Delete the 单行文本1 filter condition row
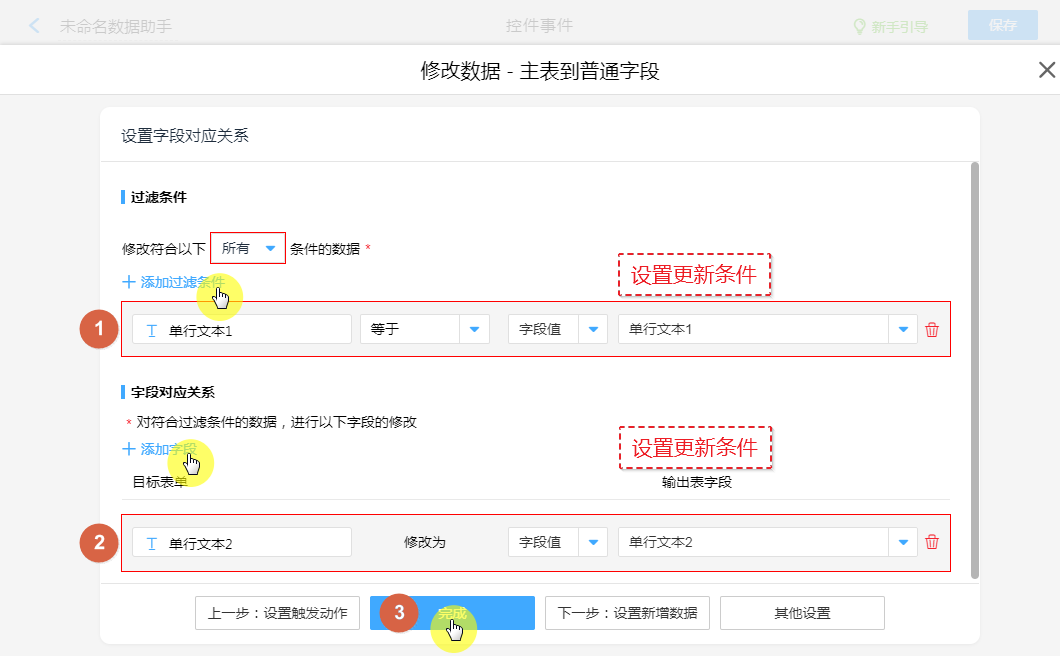 pos(932,330)
